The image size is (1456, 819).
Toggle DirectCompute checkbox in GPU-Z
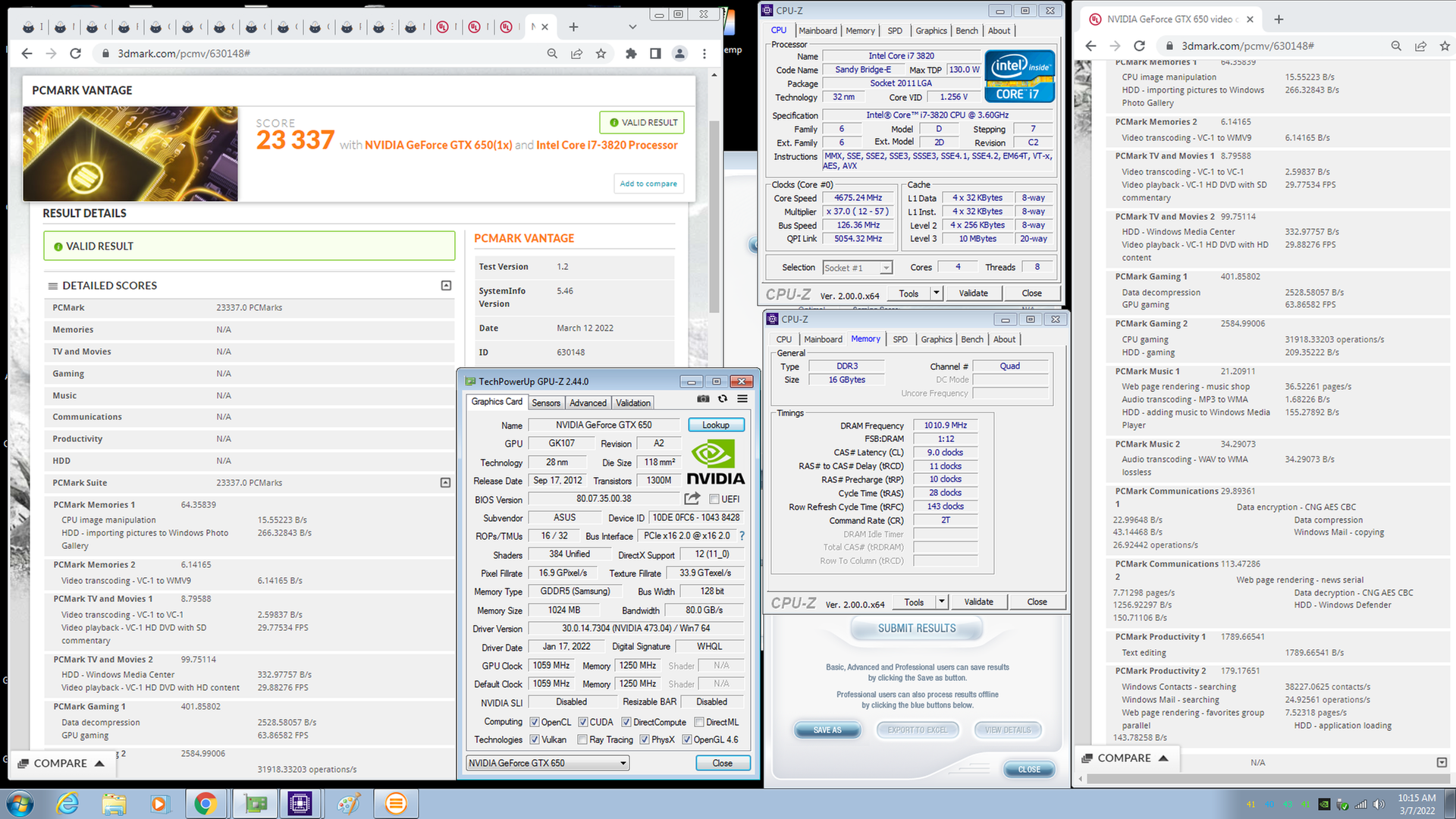[x=626, y=722]
